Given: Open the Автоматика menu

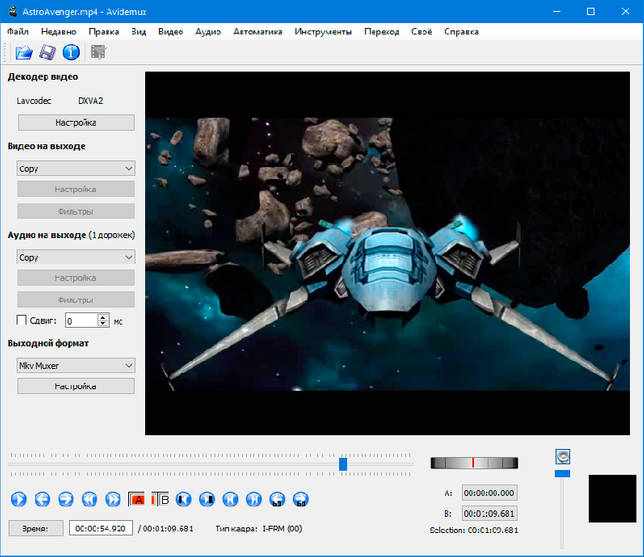Looking at the screenshot, I should 258,32.
